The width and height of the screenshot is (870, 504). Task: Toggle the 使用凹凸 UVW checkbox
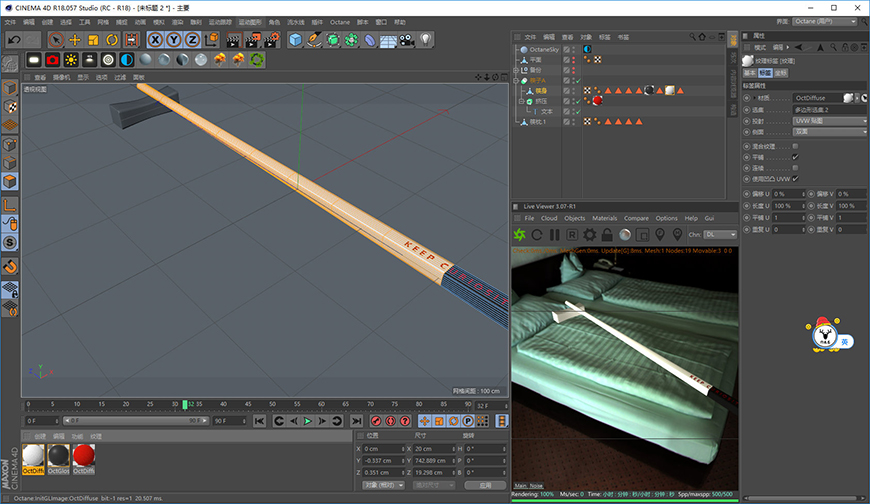(795, 179)
